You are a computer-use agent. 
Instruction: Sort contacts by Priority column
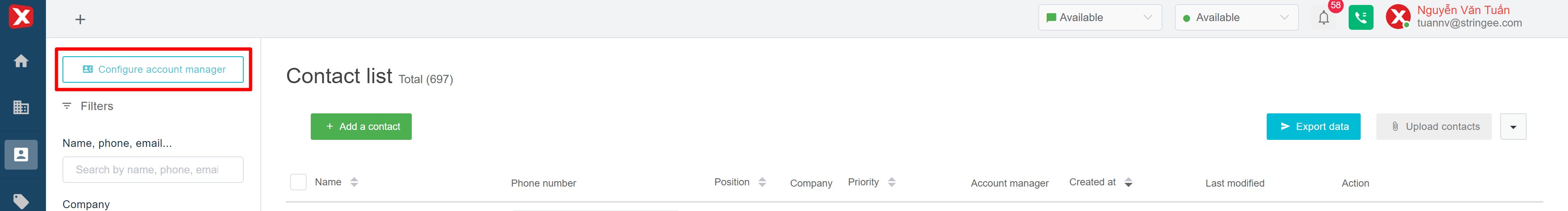892,182
